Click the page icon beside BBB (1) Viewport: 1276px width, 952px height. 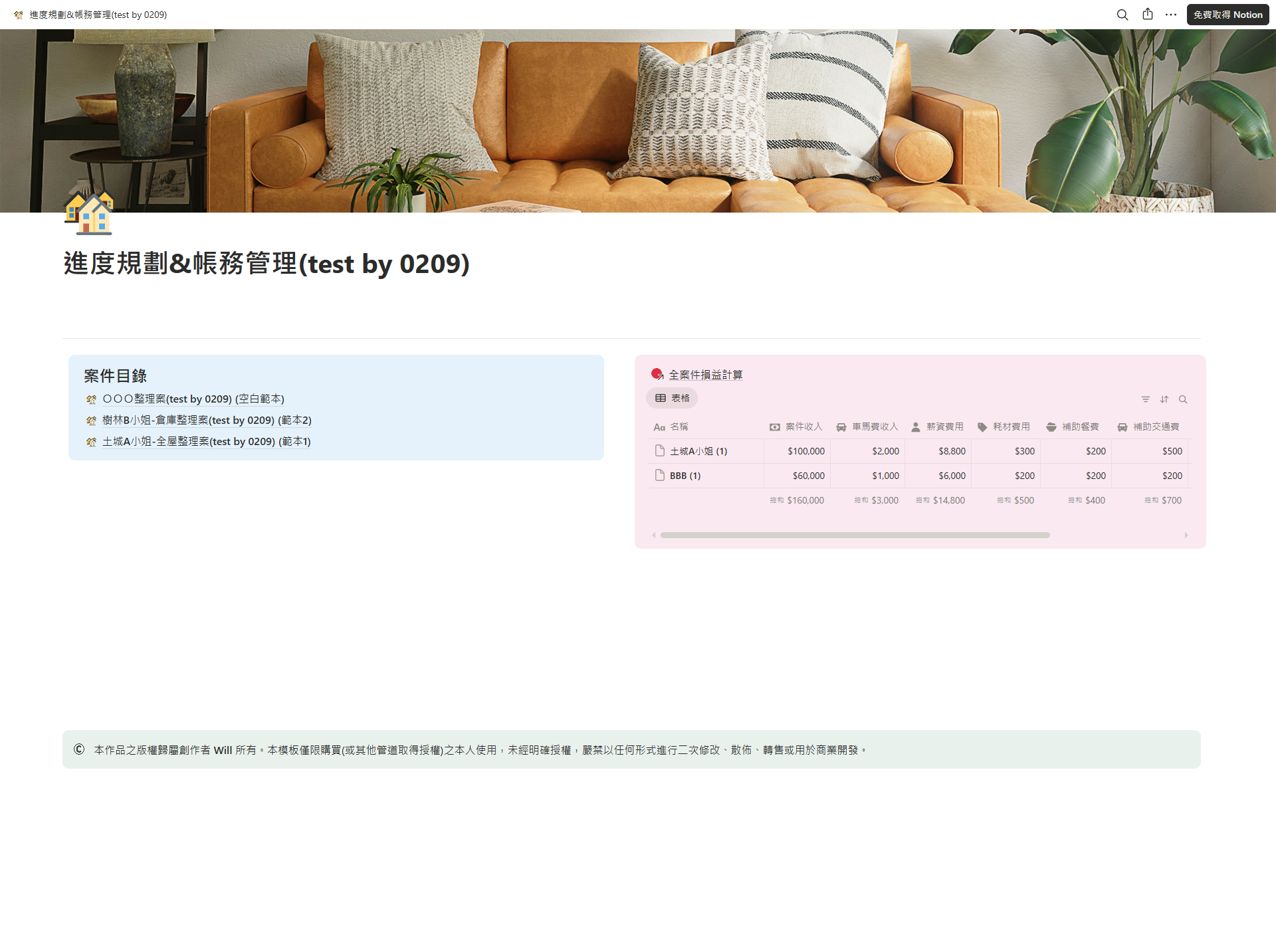click(x=659, y=475)
